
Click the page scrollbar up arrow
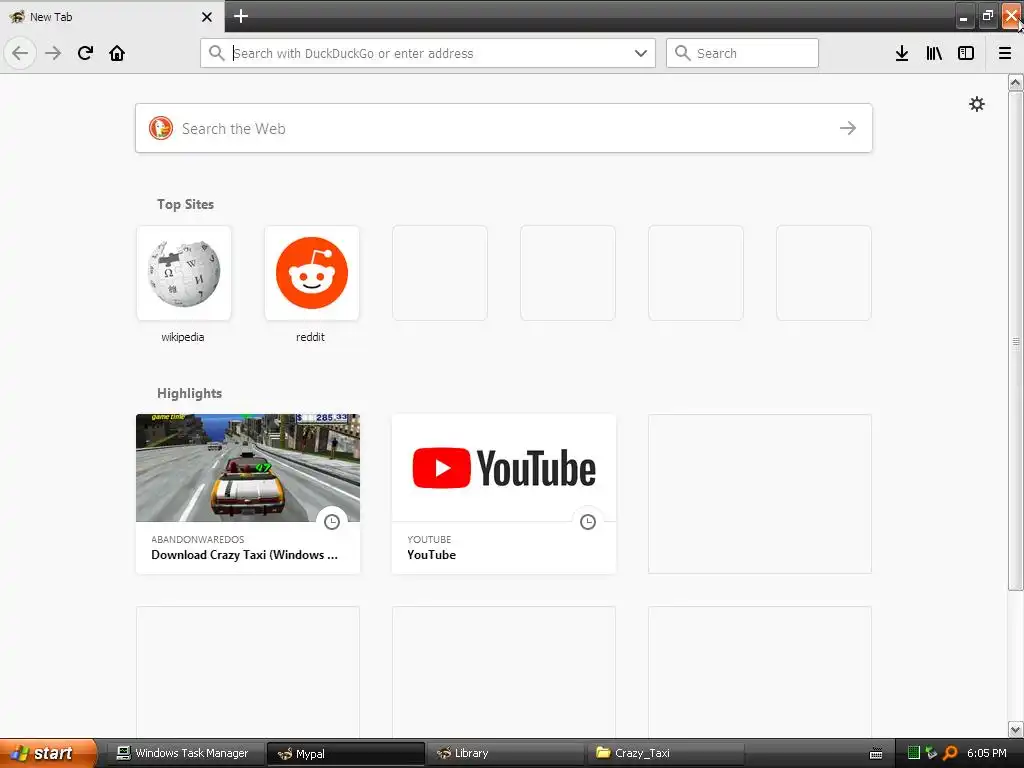click(1016, 82)
